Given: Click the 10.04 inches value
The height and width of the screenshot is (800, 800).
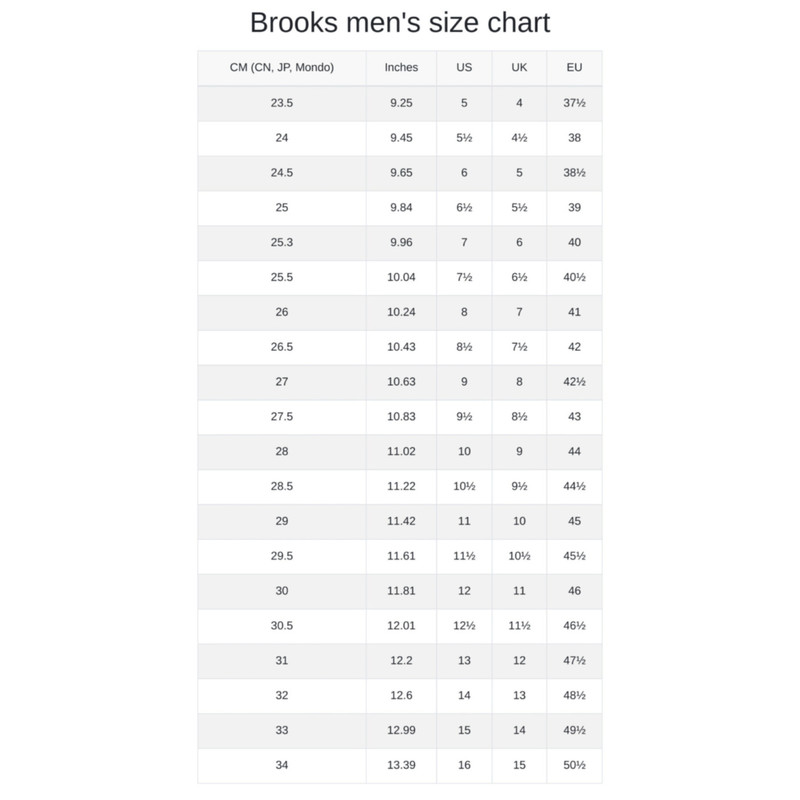Looking at the screenshot, I should point(401,277).
